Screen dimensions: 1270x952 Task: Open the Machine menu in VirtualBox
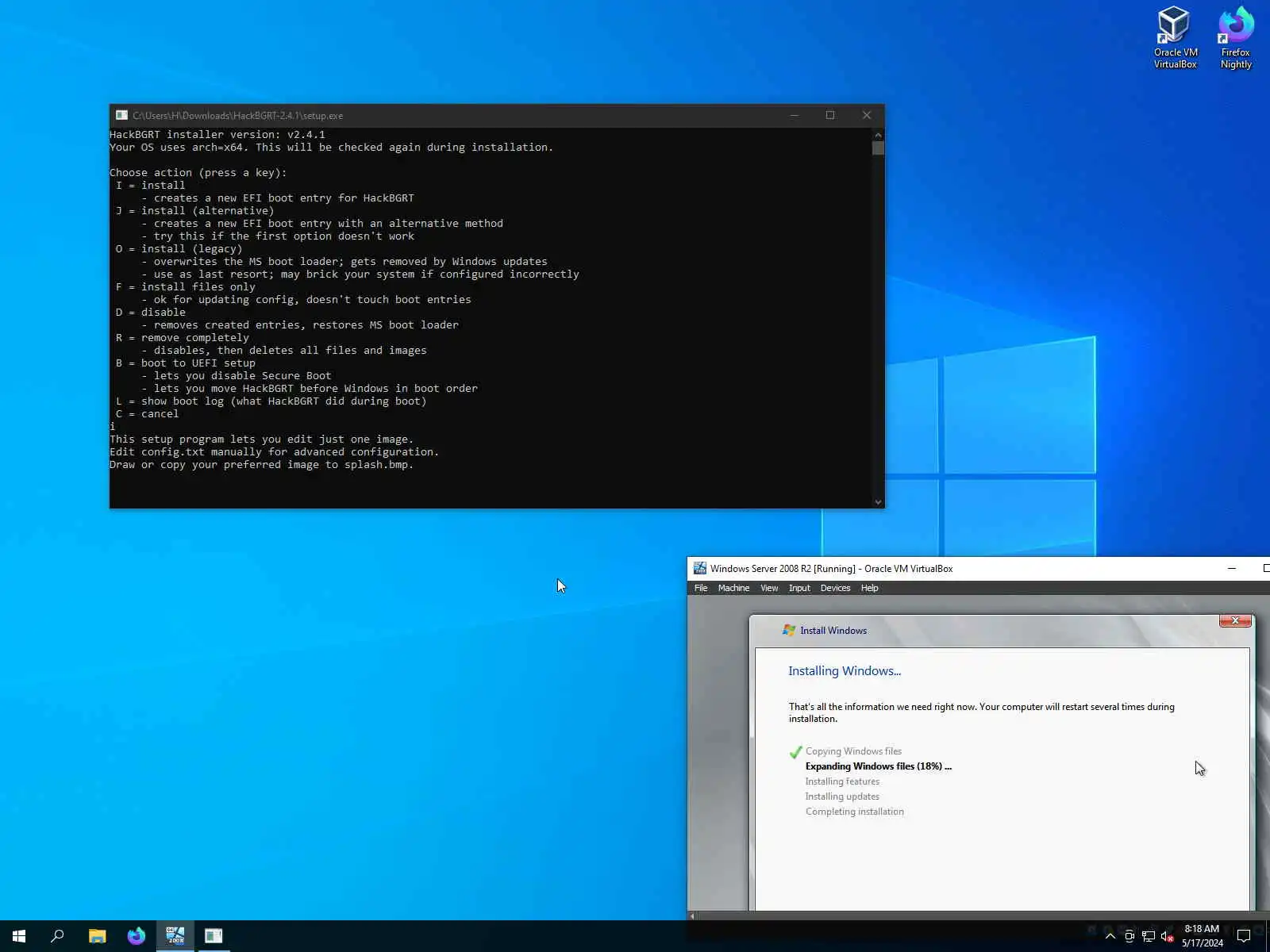click(x=733, y=588)
